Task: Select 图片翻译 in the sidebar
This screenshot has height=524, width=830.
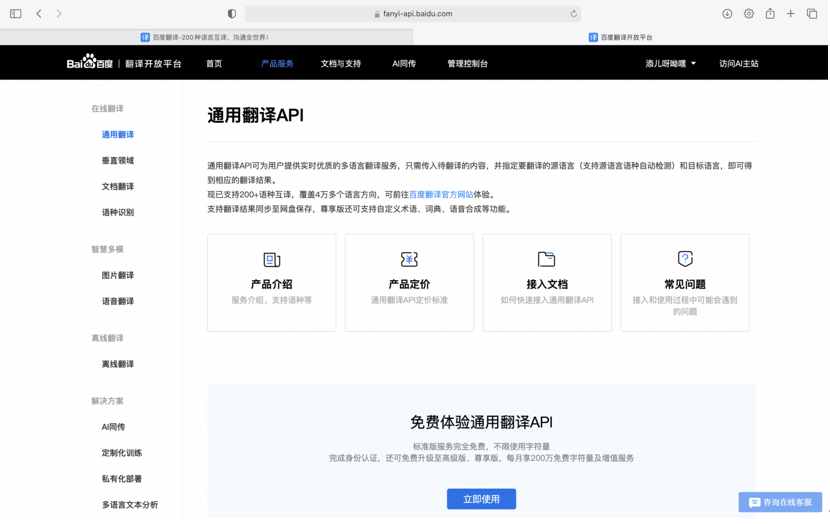Action: (x=118, y=275)
